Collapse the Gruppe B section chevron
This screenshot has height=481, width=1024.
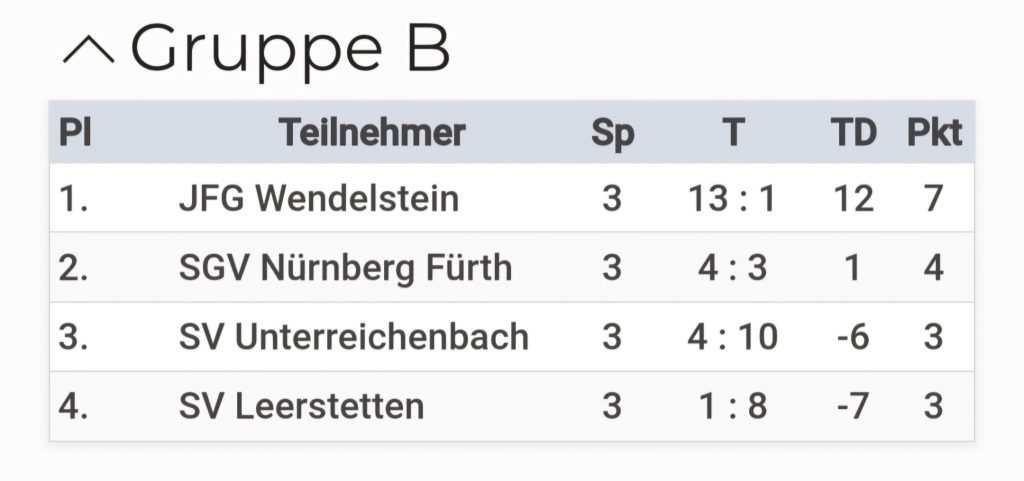88,51
